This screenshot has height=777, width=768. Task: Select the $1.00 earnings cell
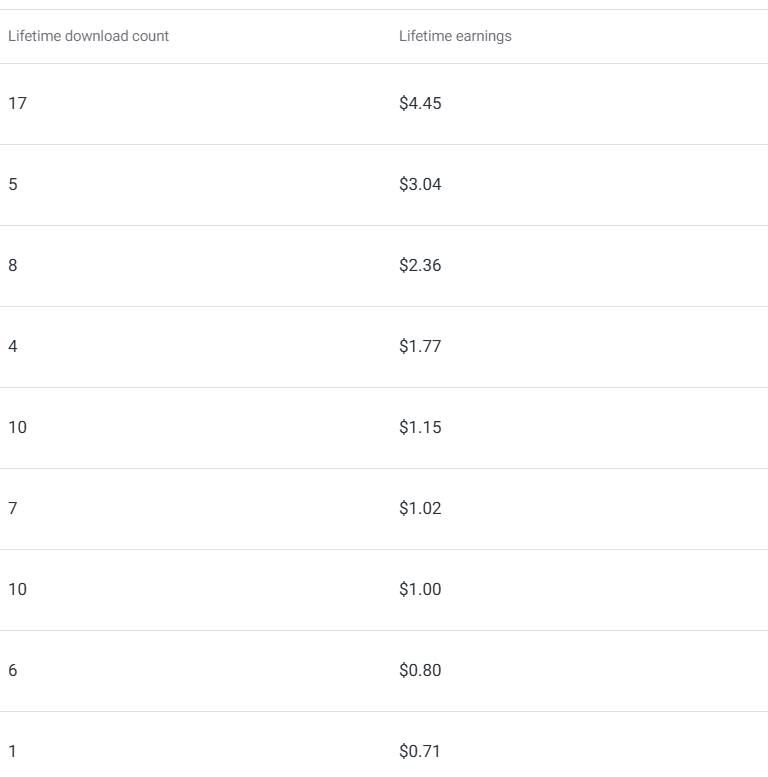420,589
